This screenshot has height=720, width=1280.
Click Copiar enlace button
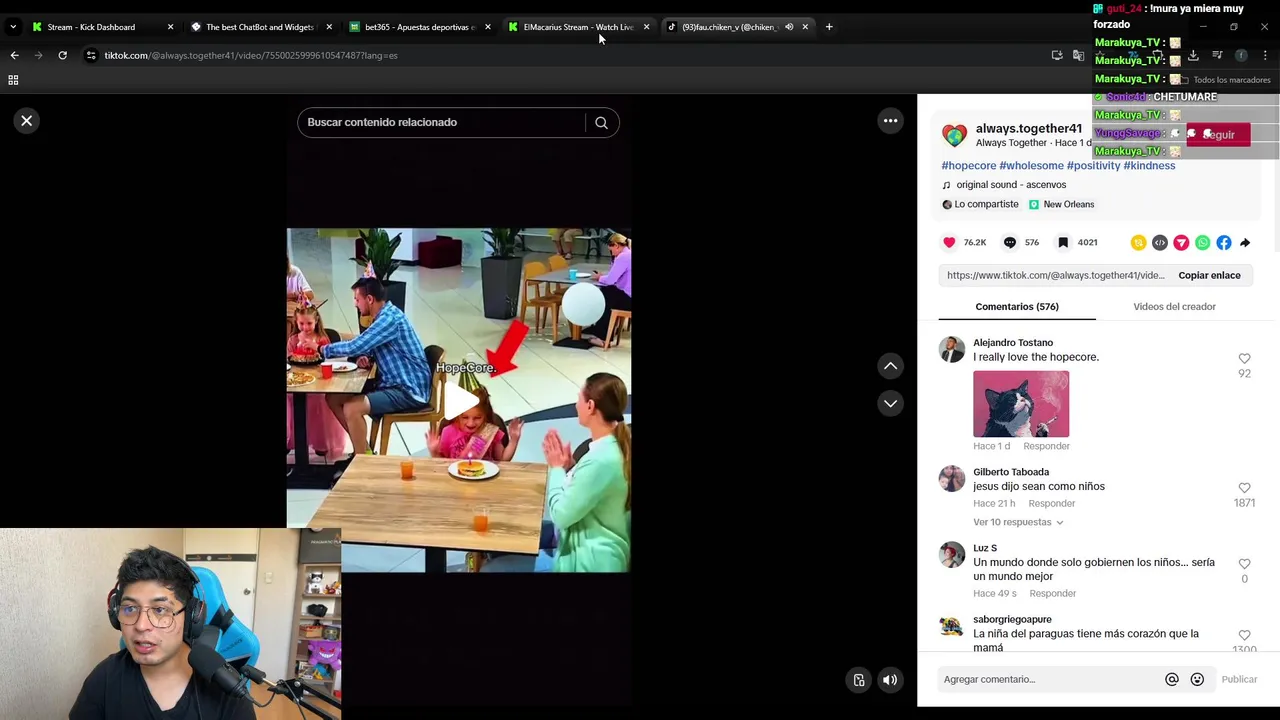1209,275
